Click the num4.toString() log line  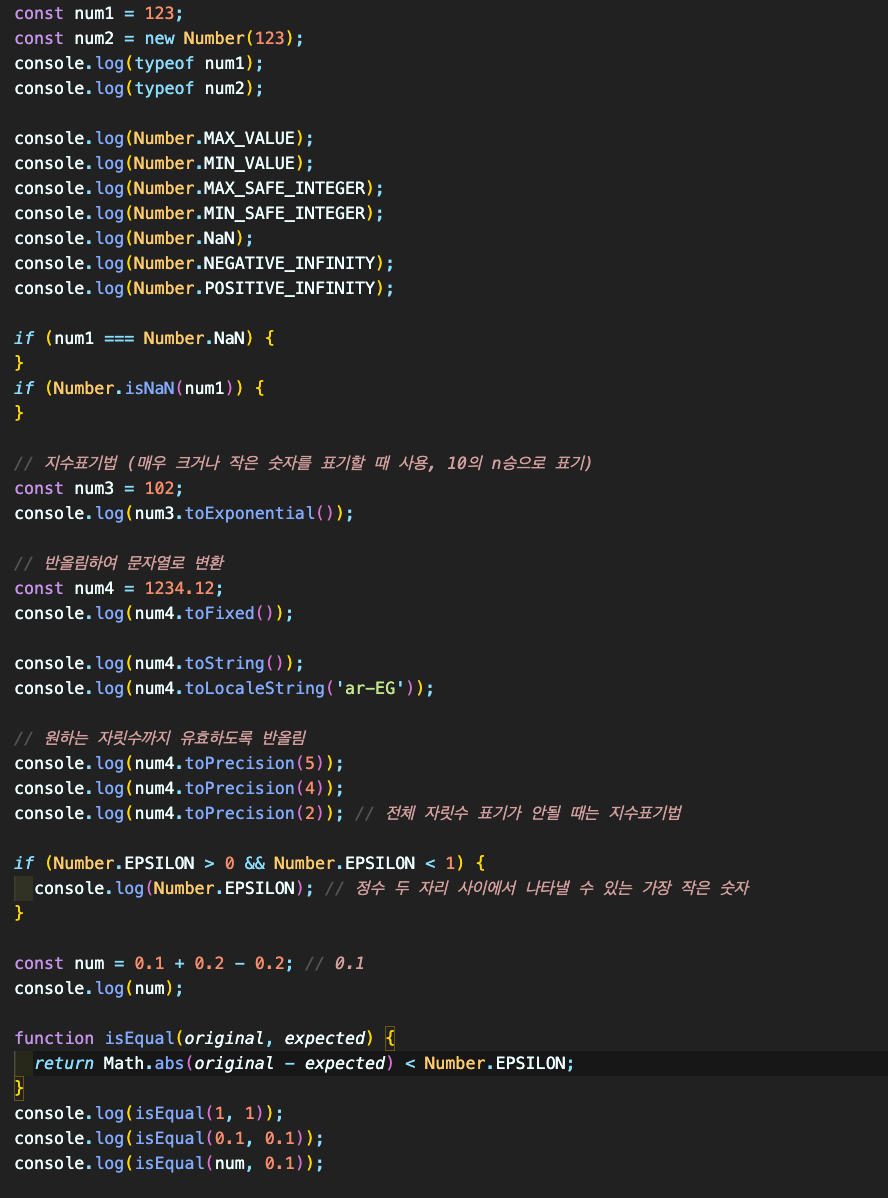[159, 663]
